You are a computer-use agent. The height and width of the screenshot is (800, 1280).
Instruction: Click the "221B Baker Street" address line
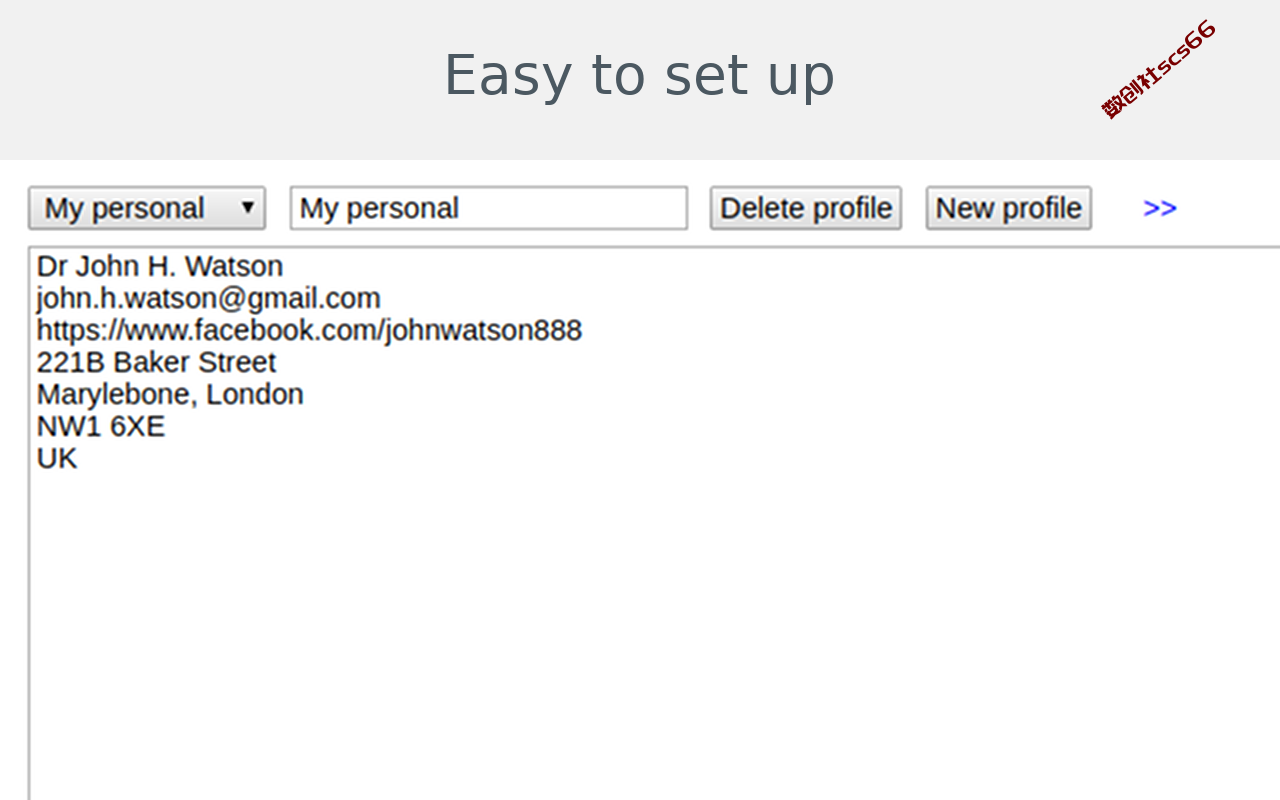[156, 362]
